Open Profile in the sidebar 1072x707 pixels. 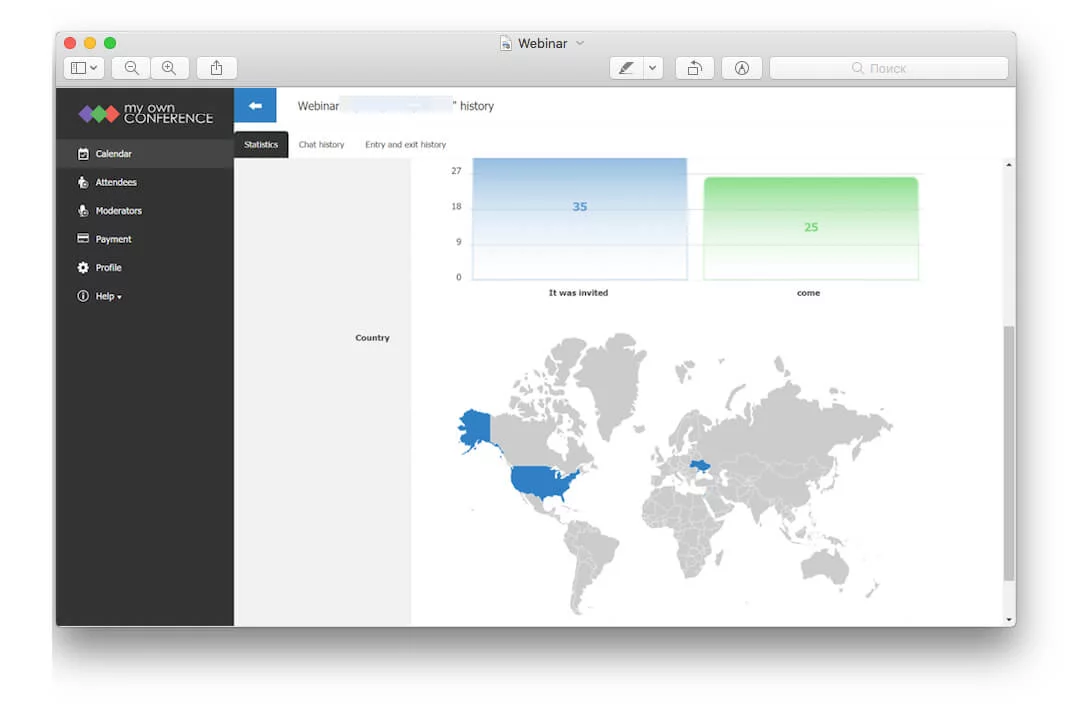(x=145, y=268)
